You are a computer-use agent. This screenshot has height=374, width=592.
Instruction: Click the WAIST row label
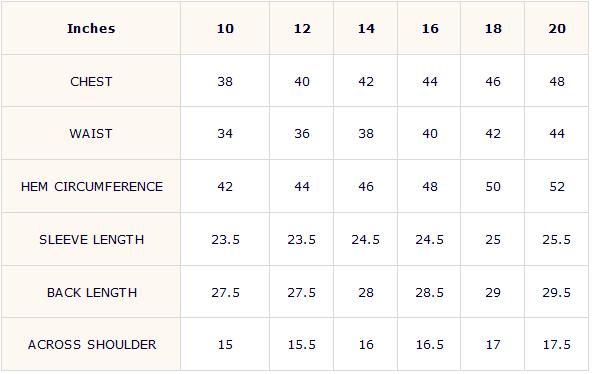click(x=91, y=134)
